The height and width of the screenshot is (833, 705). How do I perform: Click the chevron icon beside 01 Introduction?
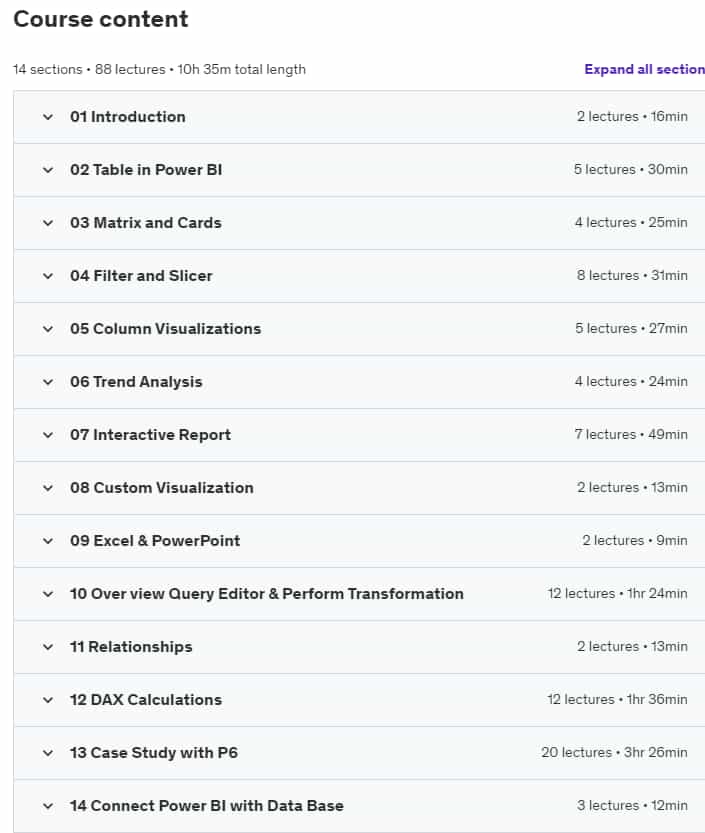(x=47, y=116)
